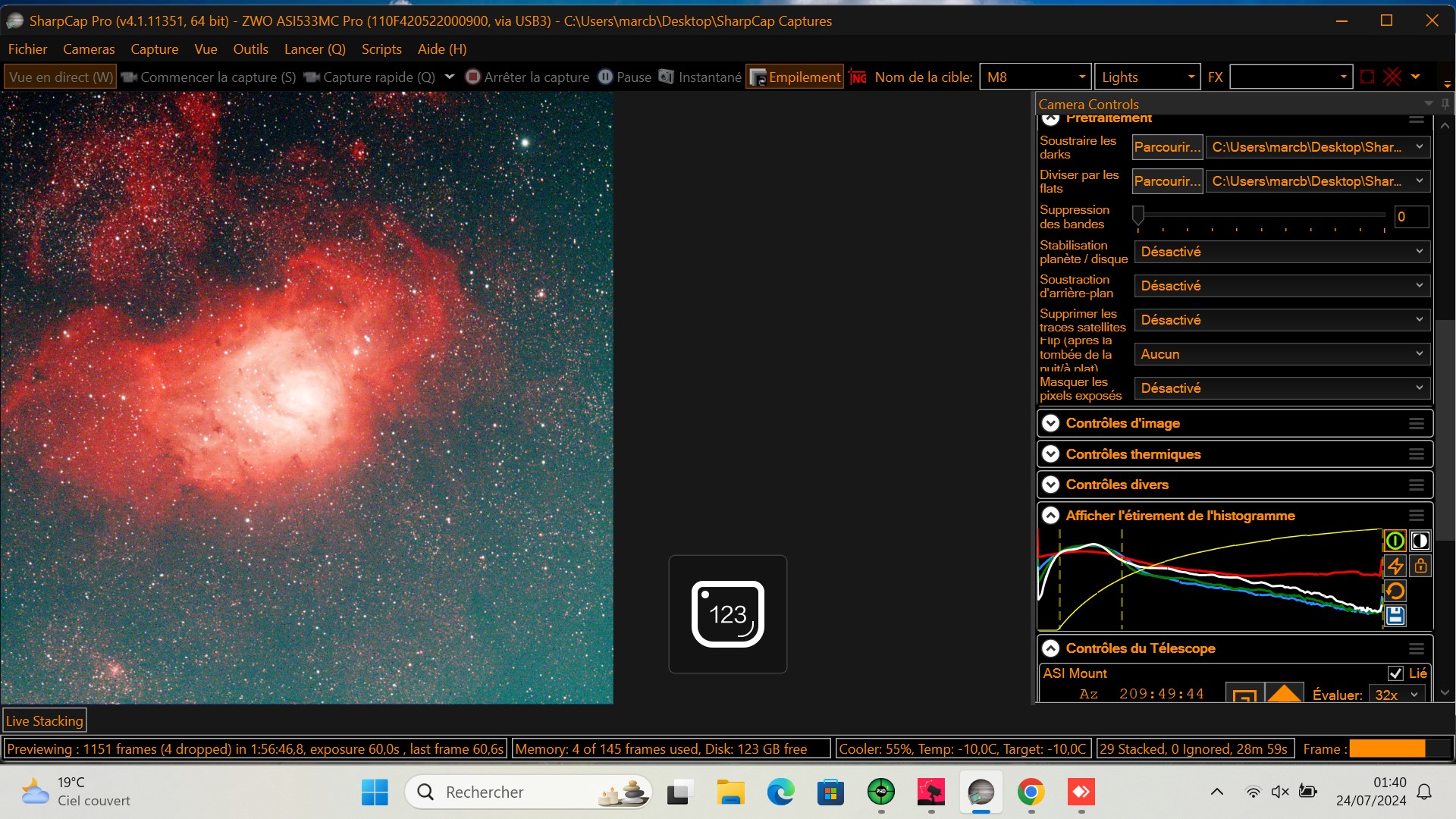
Task: Click the lightning bolt auto-stretch icon
Action: (x=1395, y=566)
